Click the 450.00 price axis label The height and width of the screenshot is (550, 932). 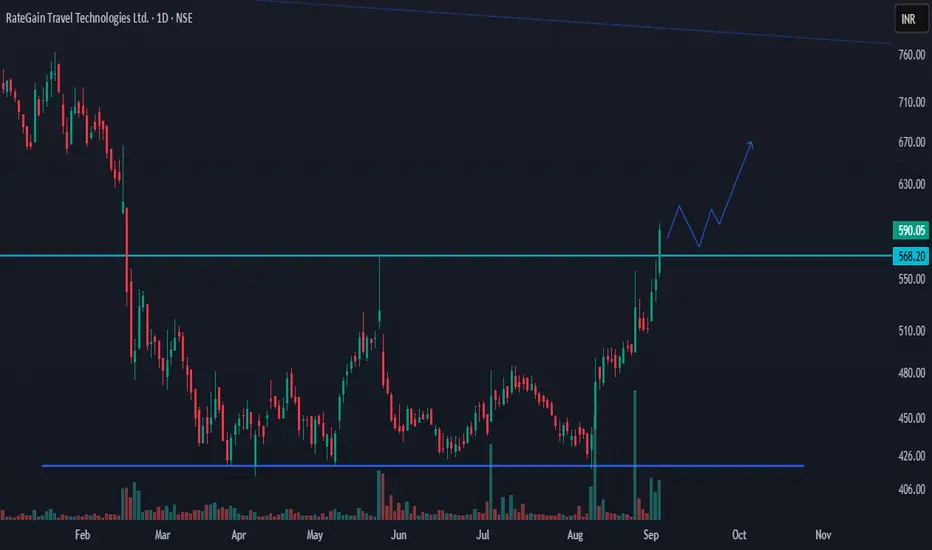911,418
